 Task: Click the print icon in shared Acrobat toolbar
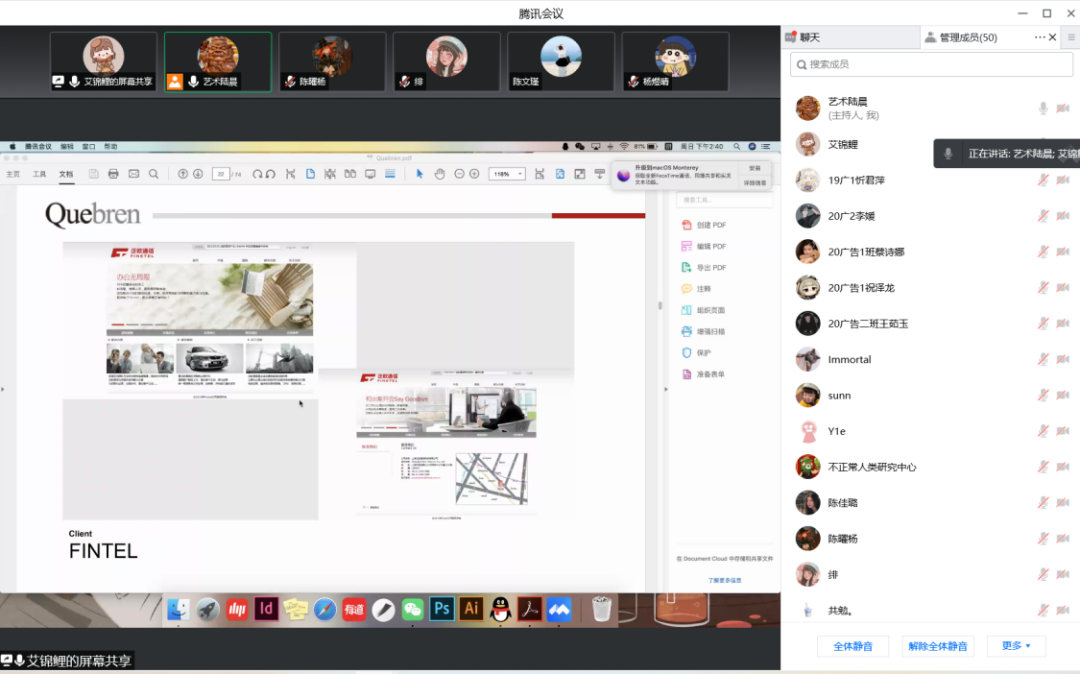pos(113,174)
